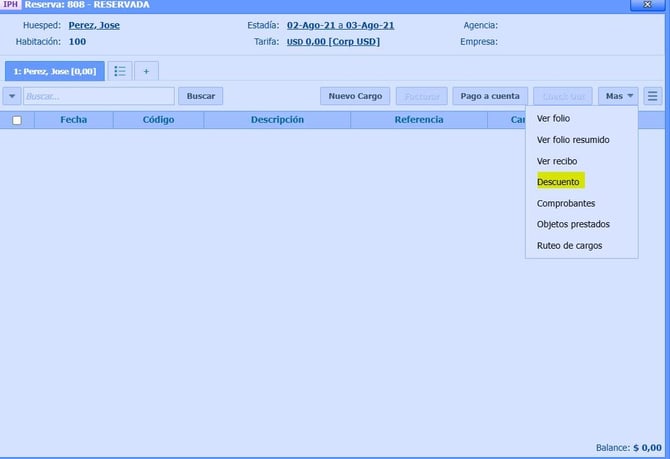
Task: Choose Ver folio menu option
Action: pyautogui.click(x=553, y=118)
